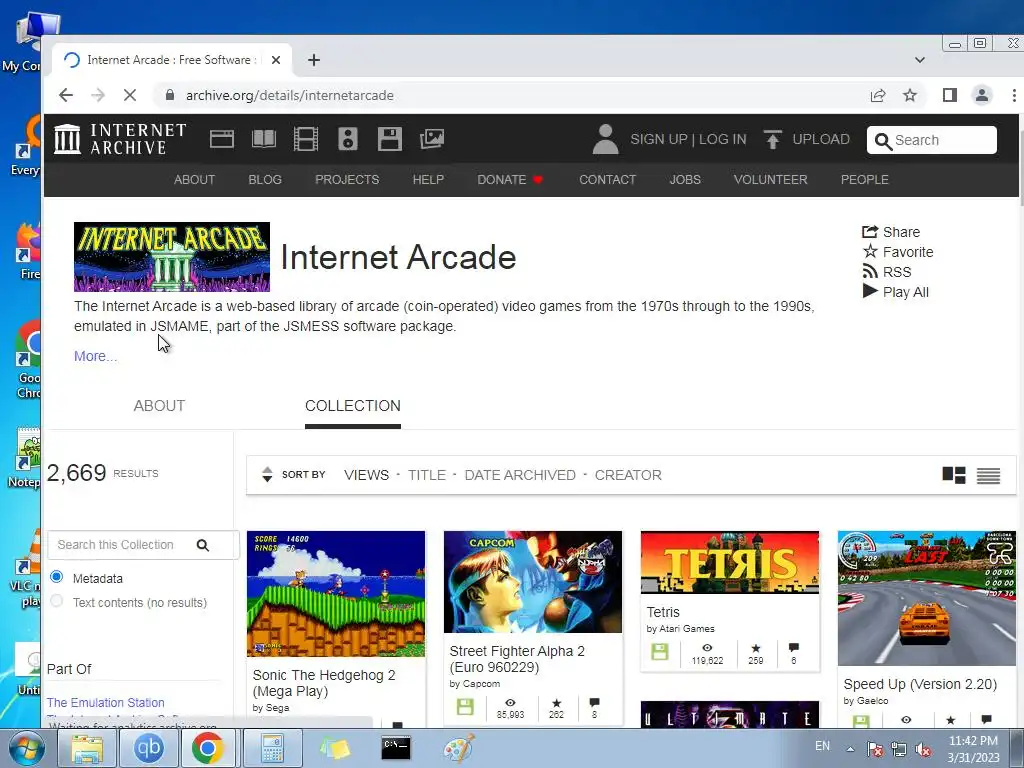Screen dimensions: 1024x768
Task: Toggle sort direction arrows
Action: click(x=266, y=475)
